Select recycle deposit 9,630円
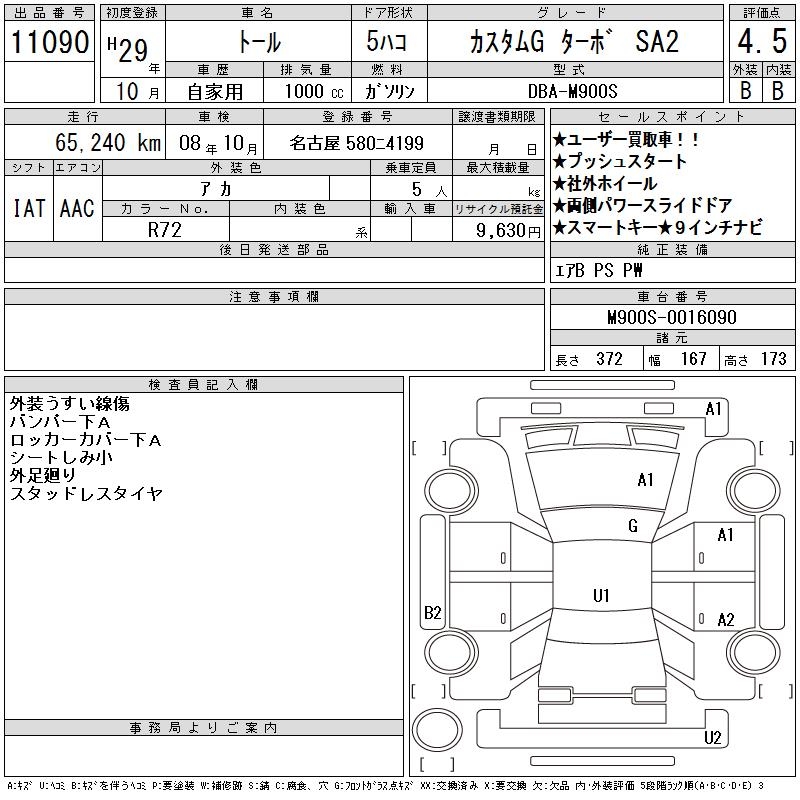The image size is (800, 800). coord(508,231)
